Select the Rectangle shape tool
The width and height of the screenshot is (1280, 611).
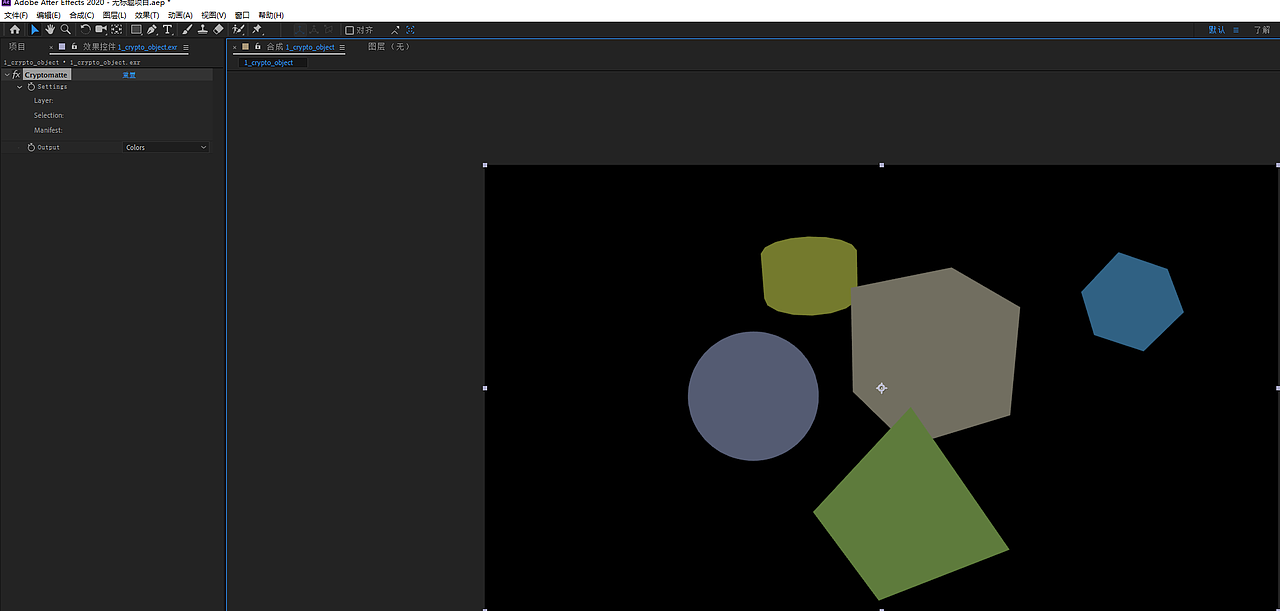[x=136, y=30]
